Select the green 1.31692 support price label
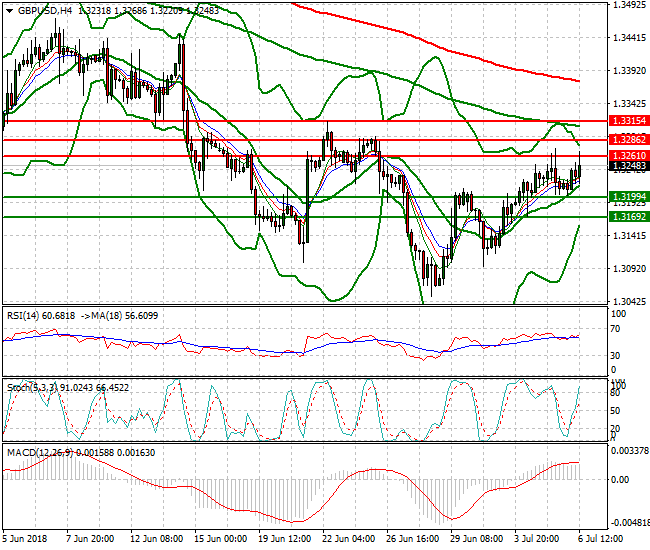Viewport: 650px width, 550px height. 629,216
